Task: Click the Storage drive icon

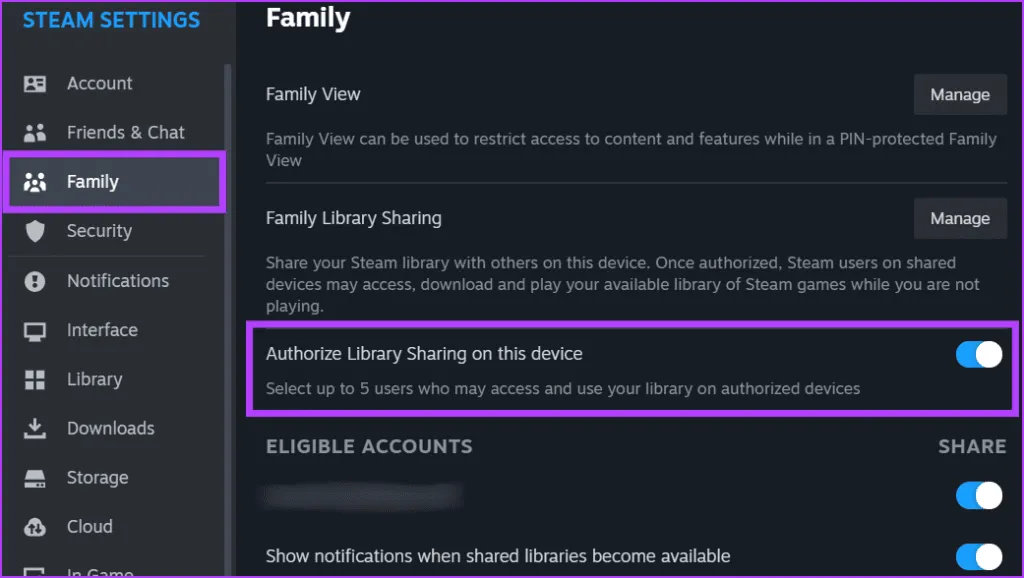Action: pos(35,478)
